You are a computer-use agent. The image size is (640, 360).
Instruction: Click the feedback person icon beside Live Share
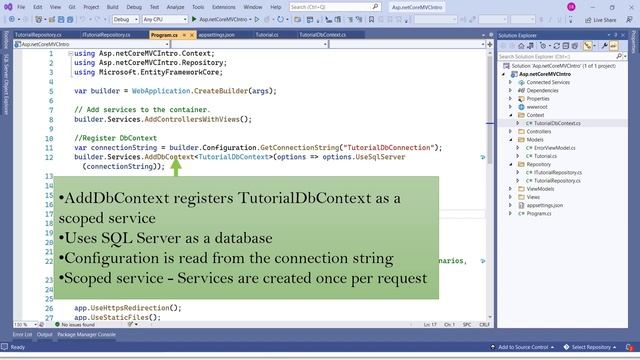pos(629,20)
